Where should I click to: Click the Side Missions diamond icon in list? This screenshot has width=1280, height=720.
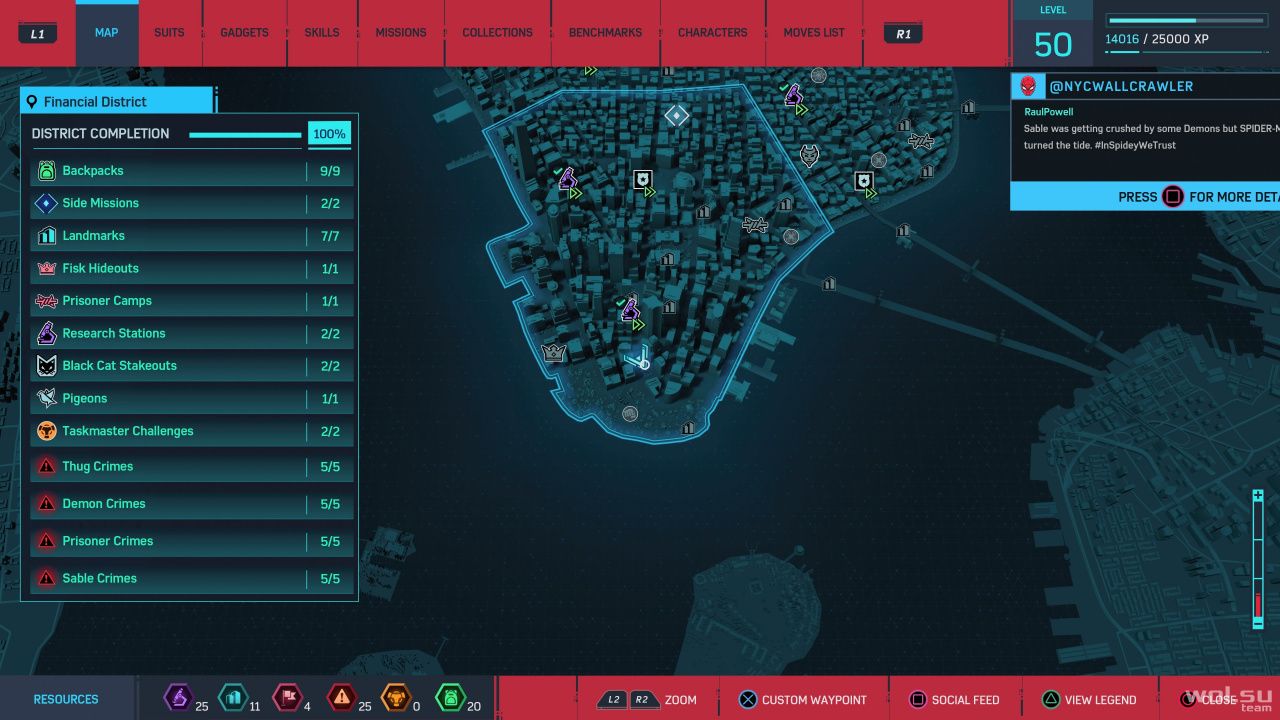46,203
